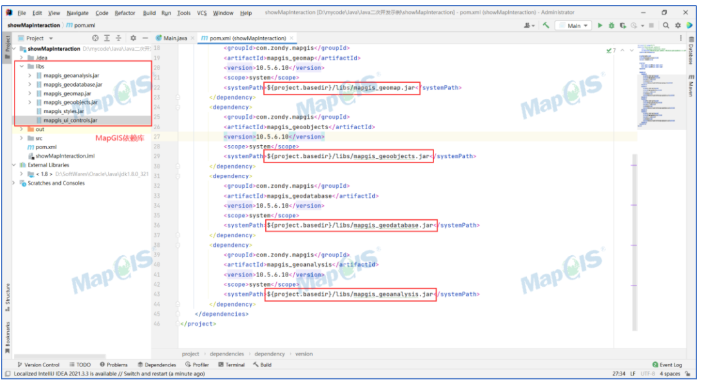
Task: Expand the src folder node
Action: 21,138
